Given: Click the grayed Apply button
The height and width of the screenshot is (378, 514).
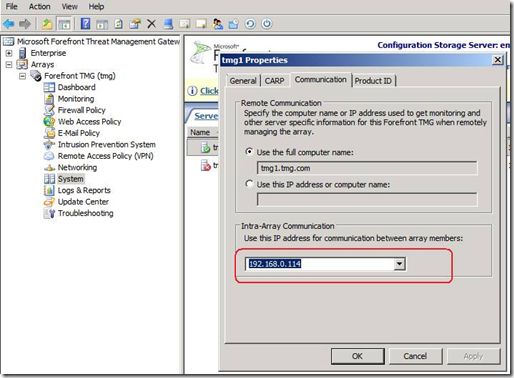Looking at the screenshot, I should (473, 356).
